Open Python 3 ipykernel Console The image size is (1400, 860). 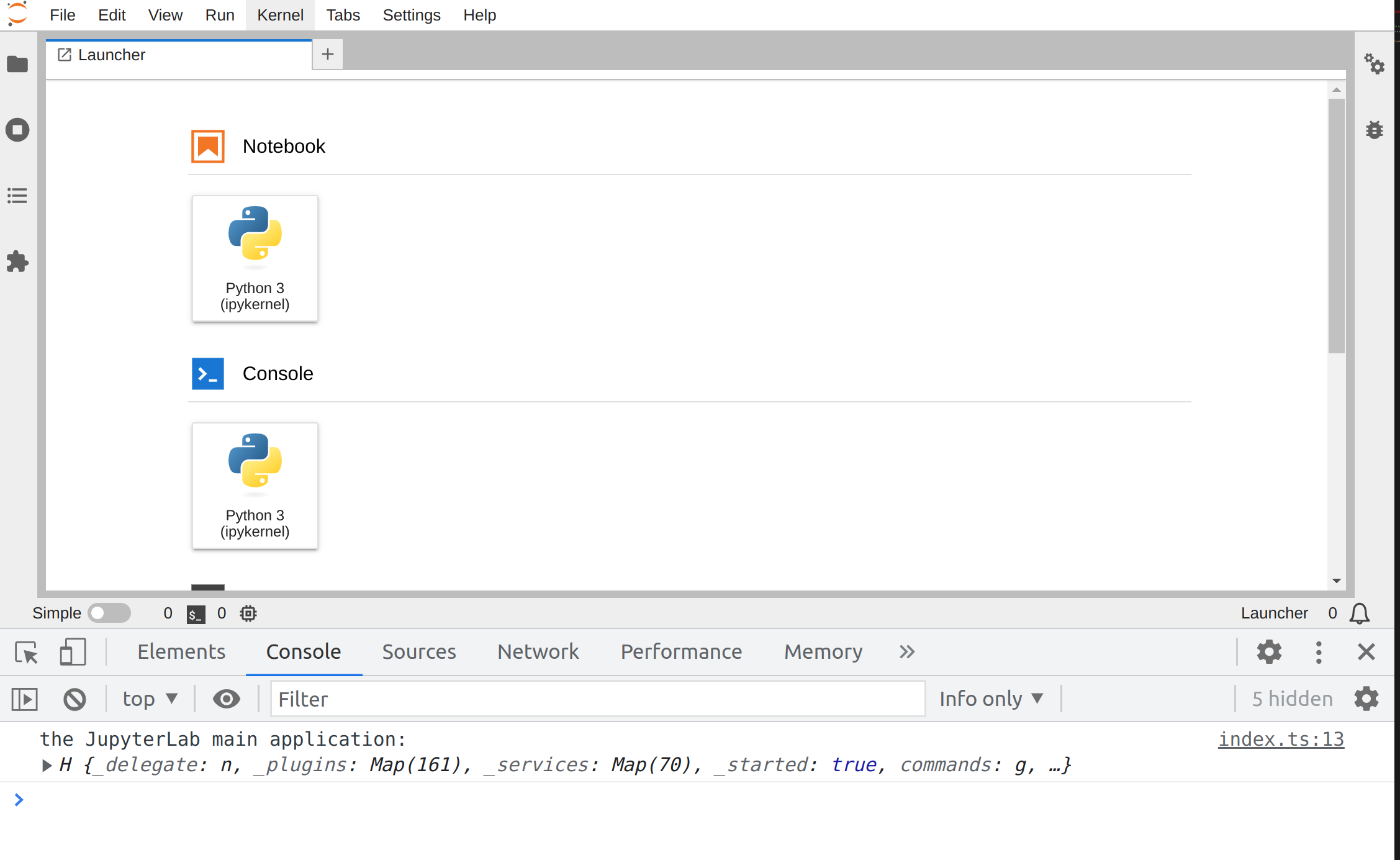(254, 485)
